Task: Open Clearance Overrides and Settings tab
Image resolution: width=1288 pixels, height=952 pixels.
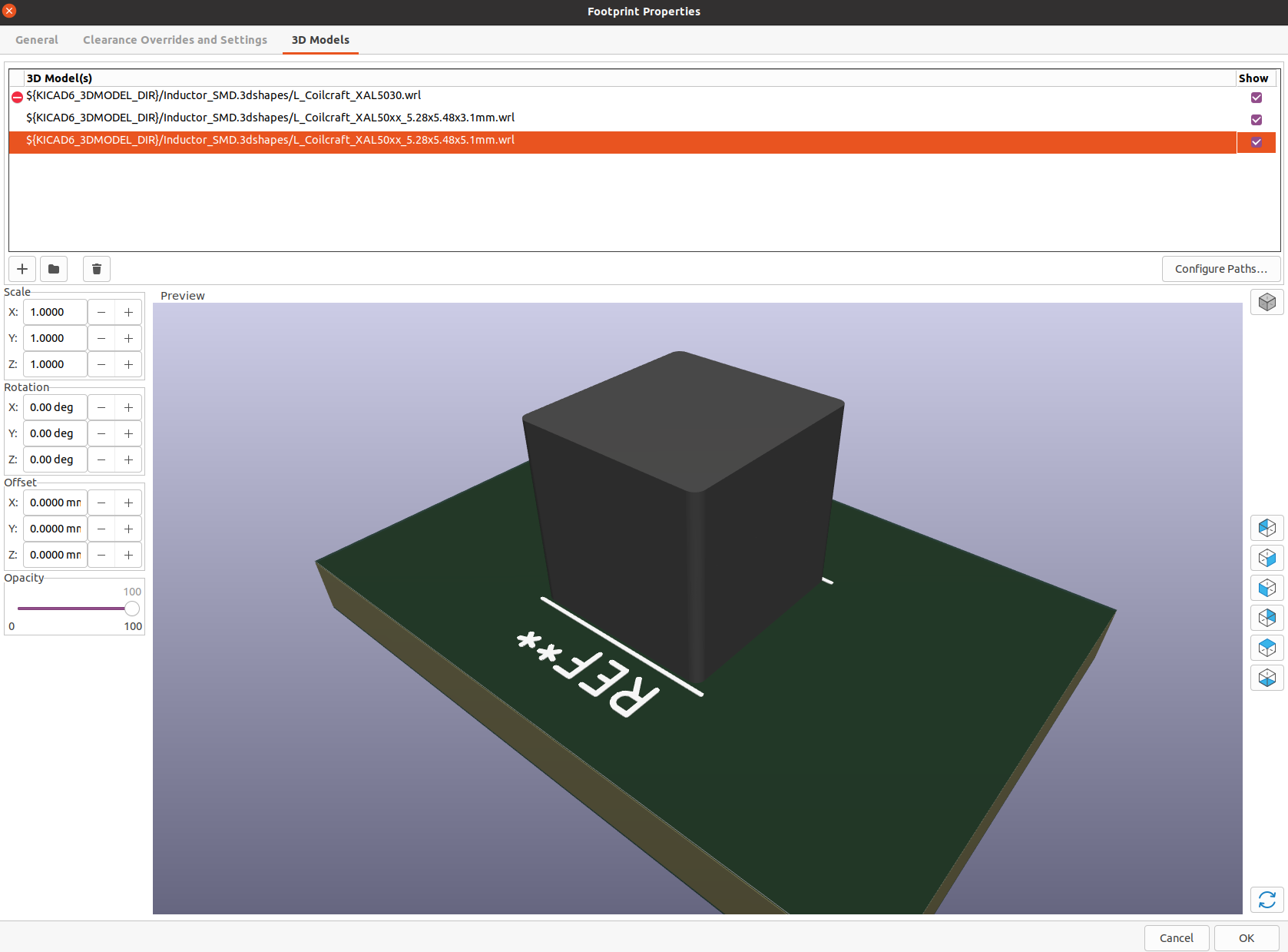Action: [x=175, y=40]
